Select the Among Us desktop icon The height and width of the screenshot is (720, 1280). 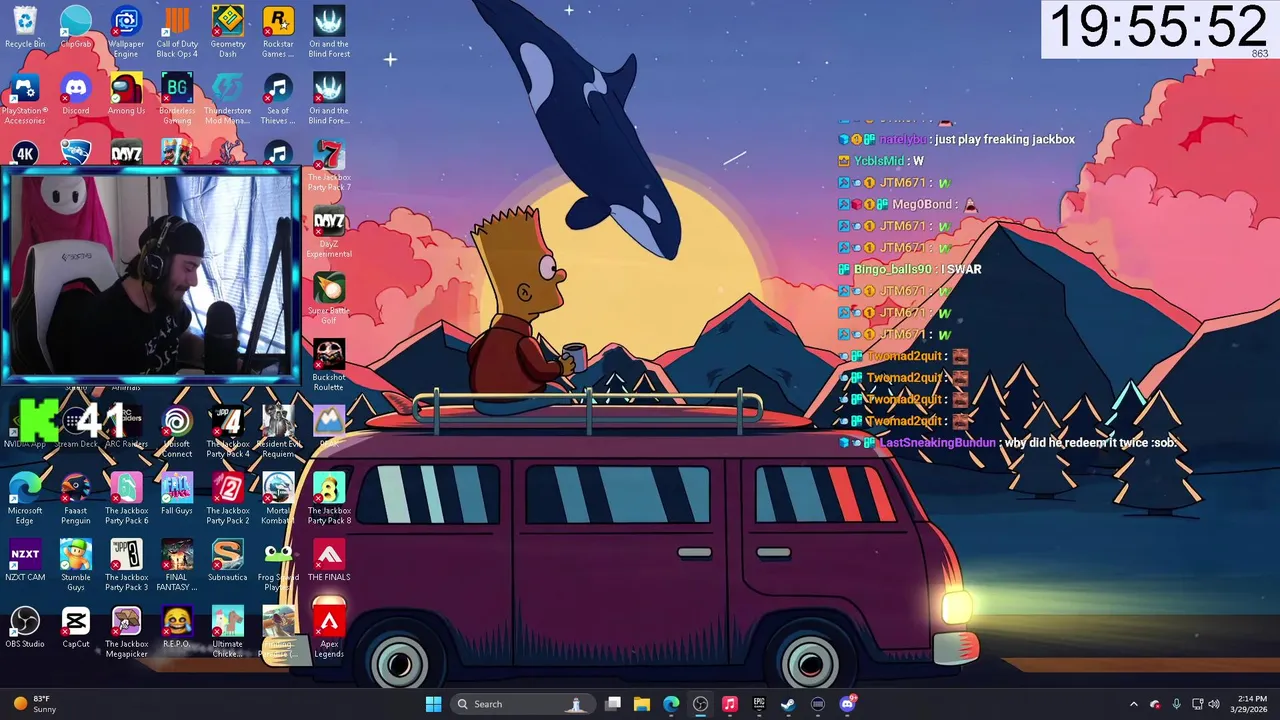(x=126, y=95)
